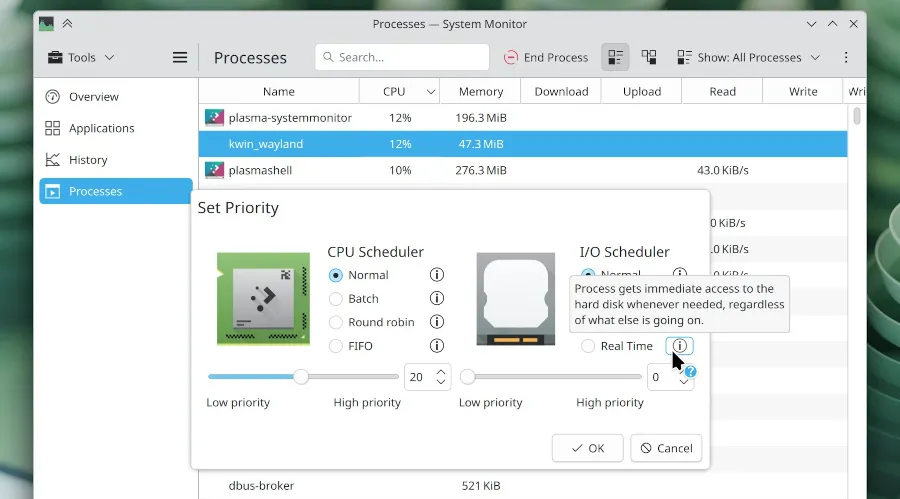Switch to list view mode icon

click(x=615, y=58)
